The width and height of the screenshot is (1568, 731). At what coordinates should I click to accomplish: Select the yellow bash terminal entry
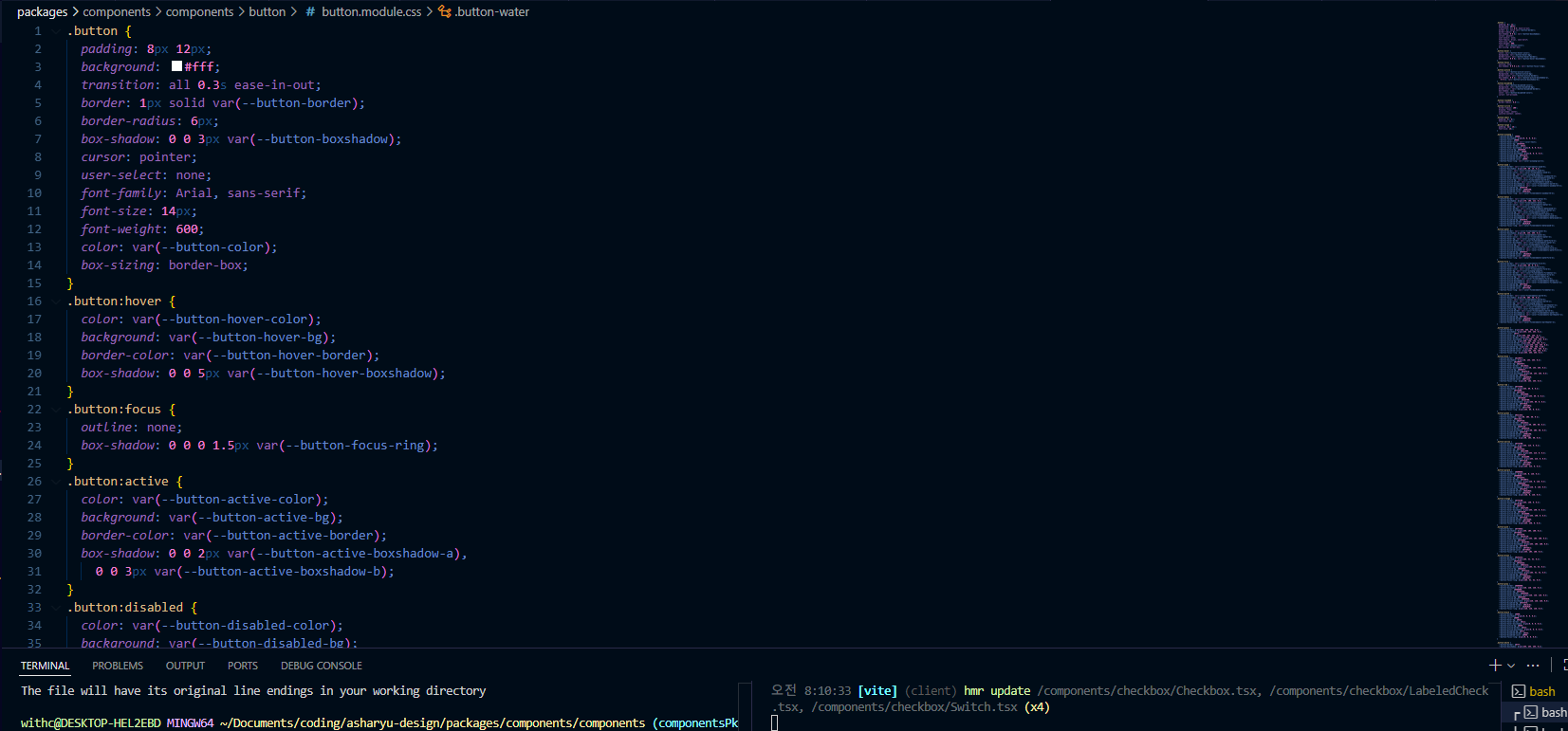point(1542,691)
